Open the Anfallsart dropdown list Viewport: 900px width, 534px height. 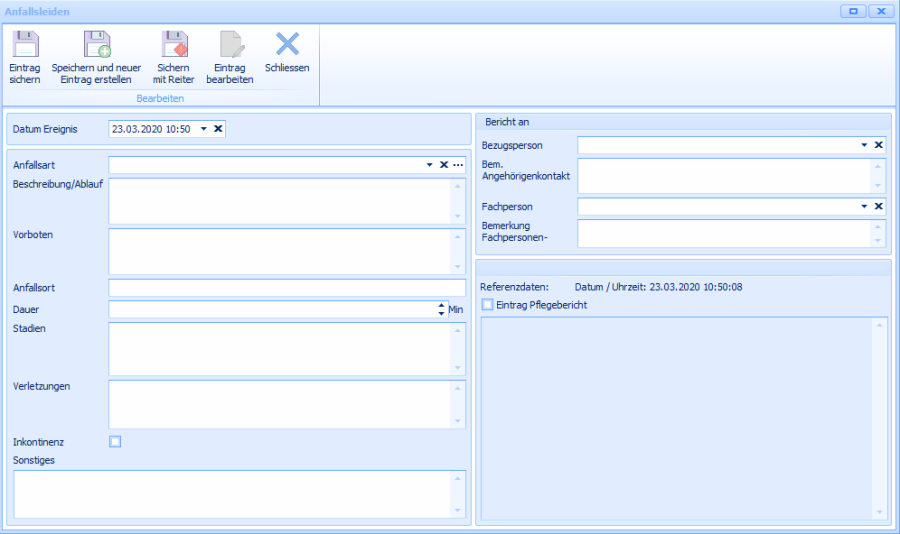[429, 164]
